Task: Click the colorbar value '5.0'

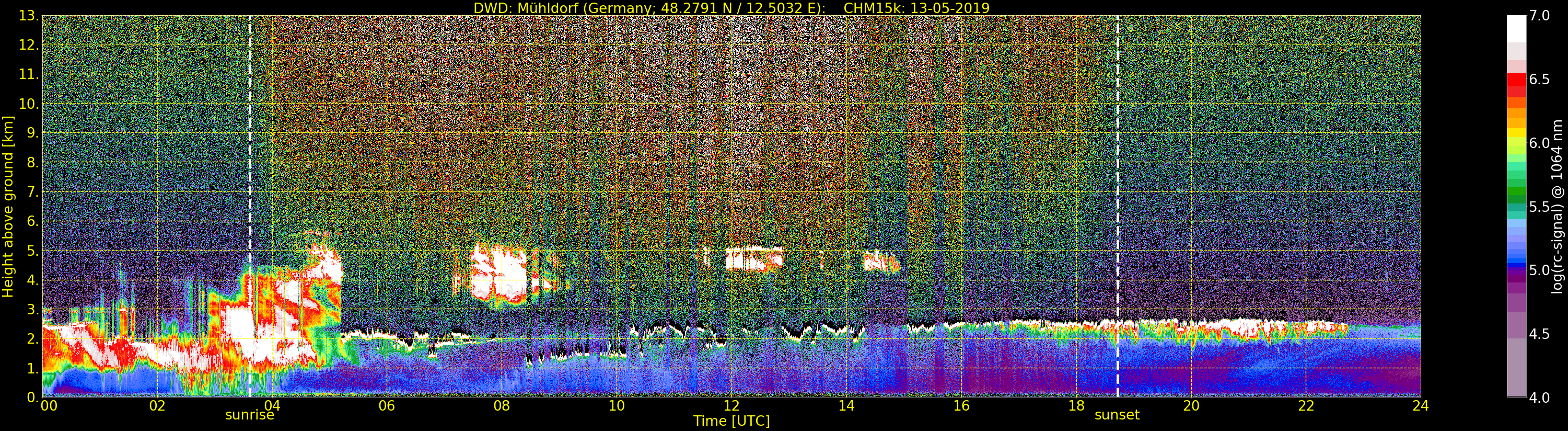Action: click(x=1539, y=270)
